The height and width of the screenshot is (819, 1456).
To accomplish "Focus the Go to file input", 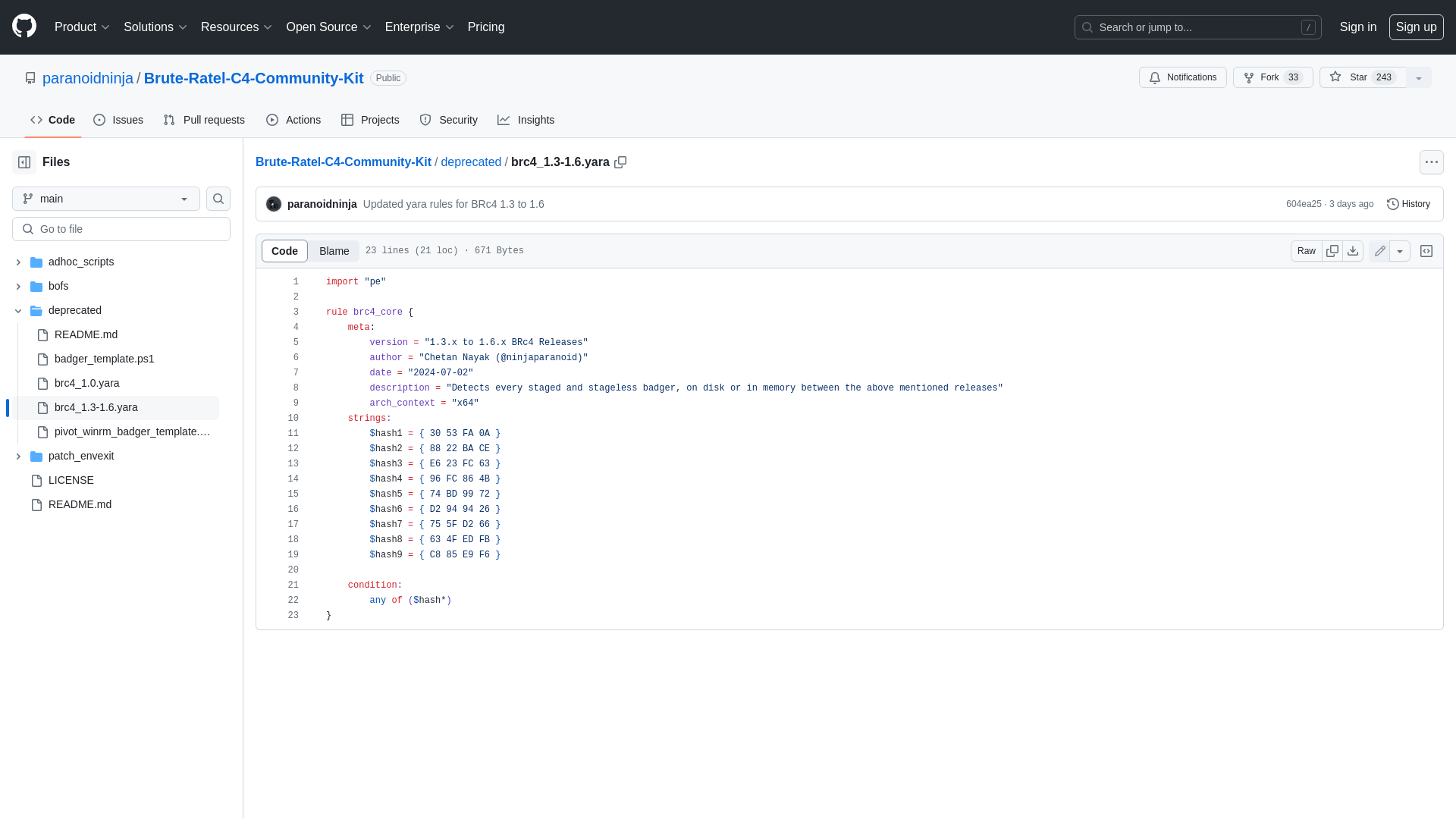I will 121,229.
